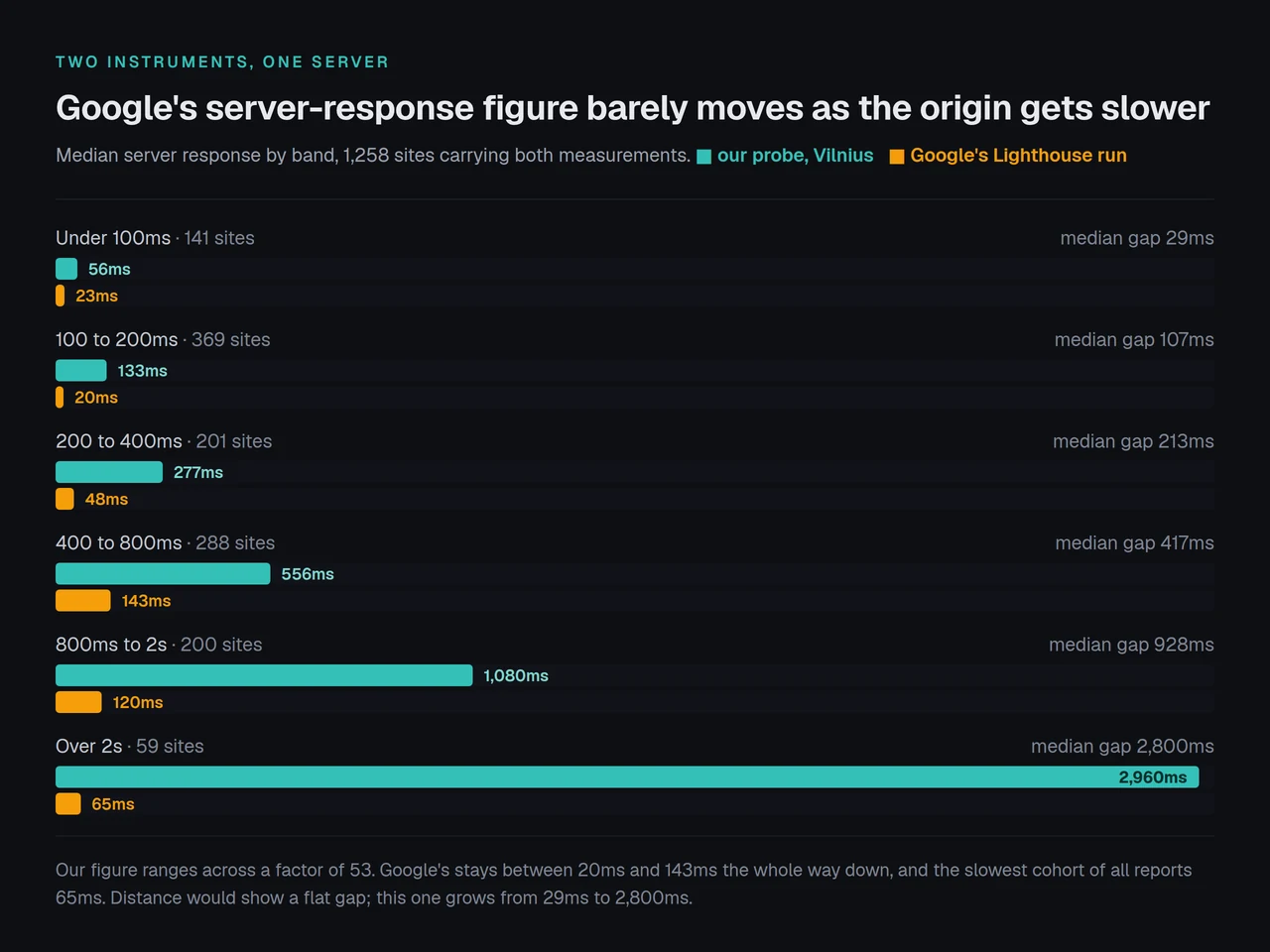This screenshot has height=952, width=1270.
Task: Click the teal bar labeled 1,080ms
Action: 264,675
